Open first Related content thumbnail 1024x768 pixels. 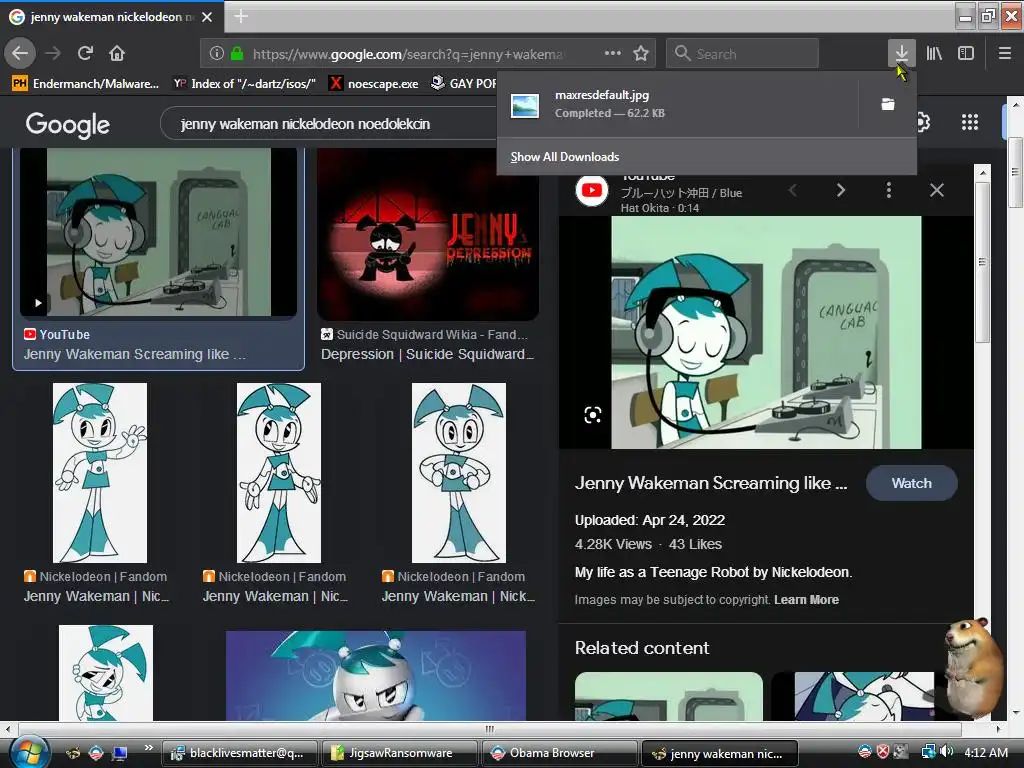669,696
